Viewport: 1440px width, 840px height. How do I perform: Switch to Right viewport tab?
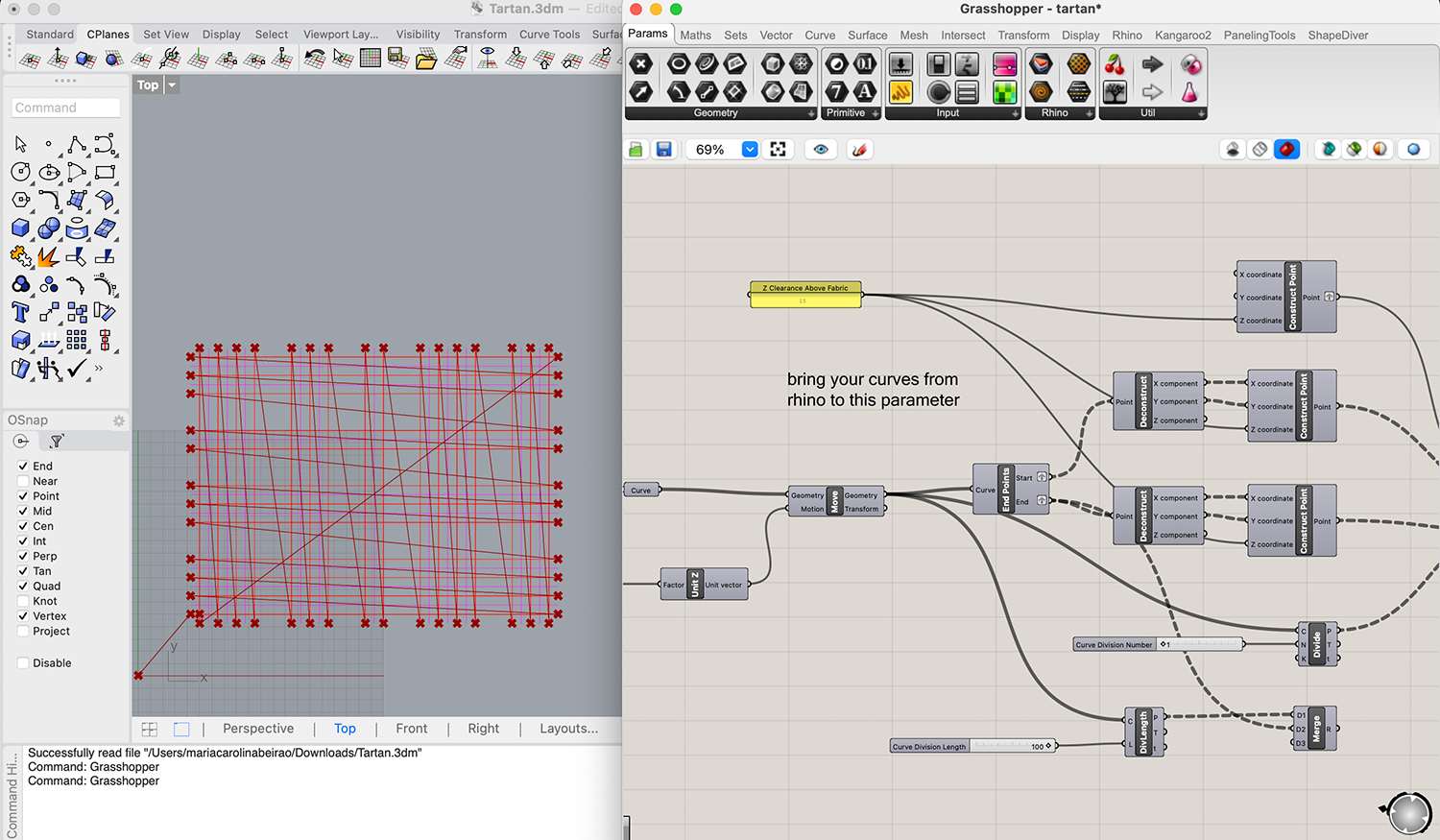[484, 729]
